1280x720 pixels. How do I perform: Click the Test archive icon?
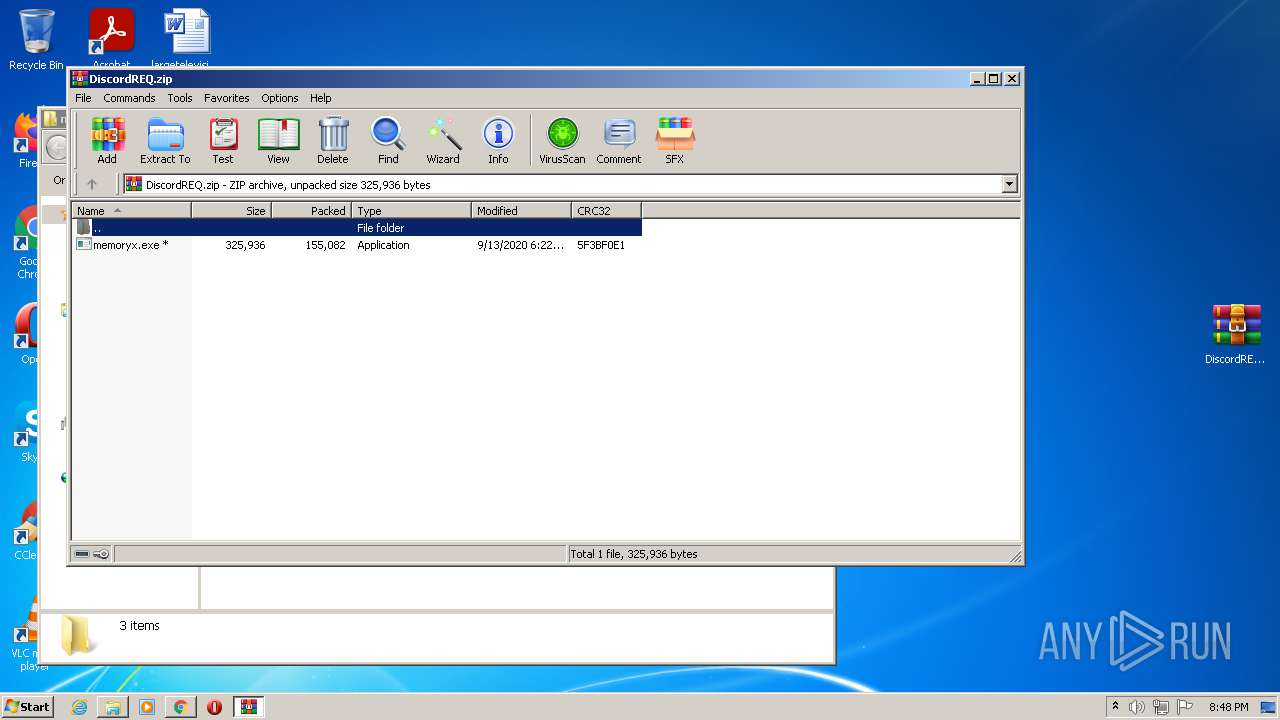223,140
